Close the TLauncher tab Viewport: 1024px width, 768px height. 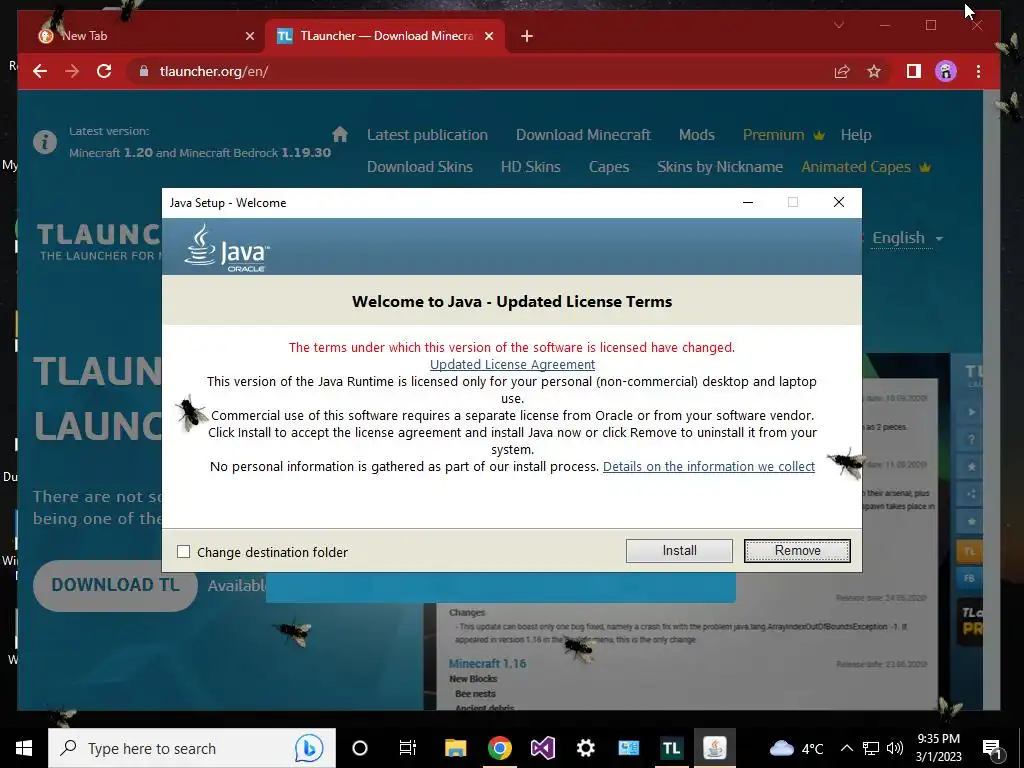(x=488, y=36)
